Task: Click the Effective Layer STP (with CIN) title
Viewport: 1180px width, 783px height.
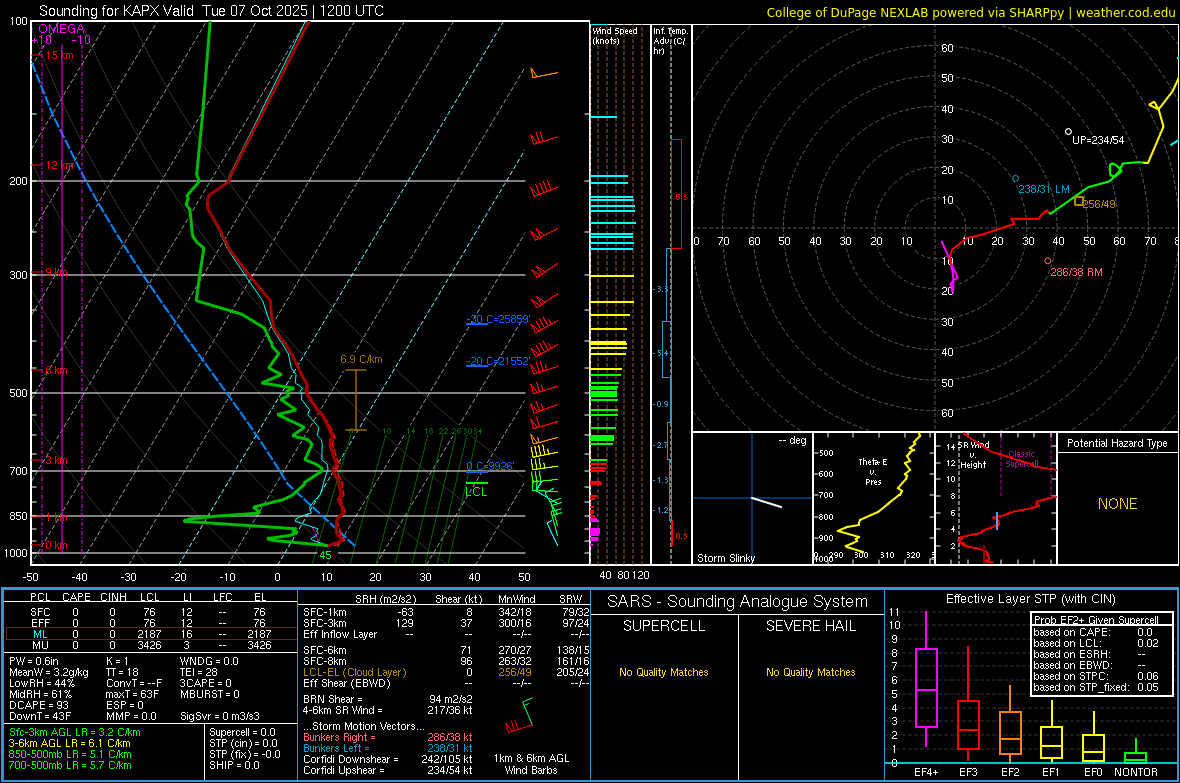Action: 1030,599
